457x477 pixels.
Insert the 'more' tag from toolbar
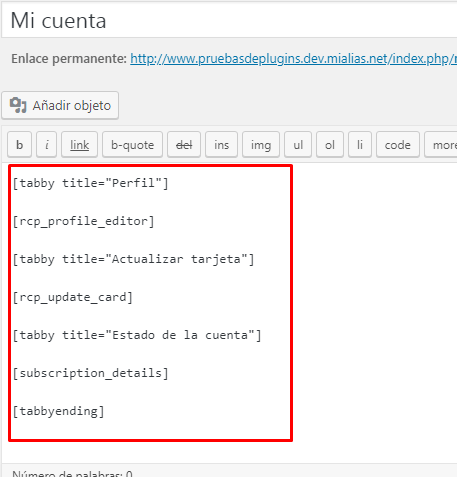click(441, 145)
